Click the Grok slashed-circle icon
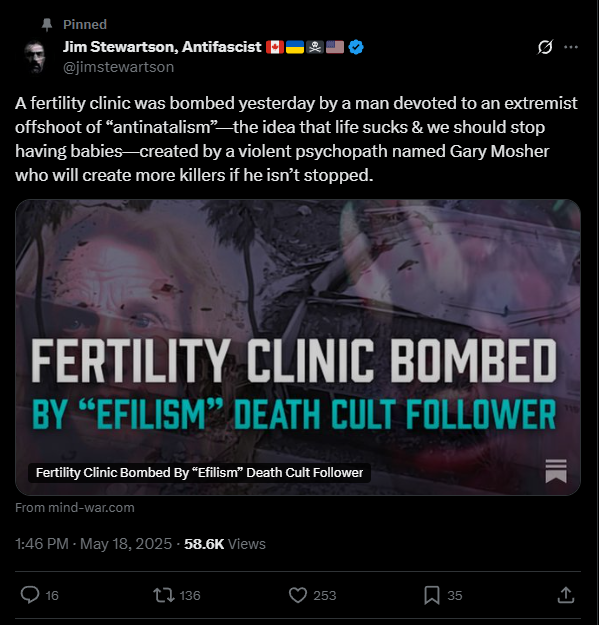599x625 pixels. click(545, 47)
